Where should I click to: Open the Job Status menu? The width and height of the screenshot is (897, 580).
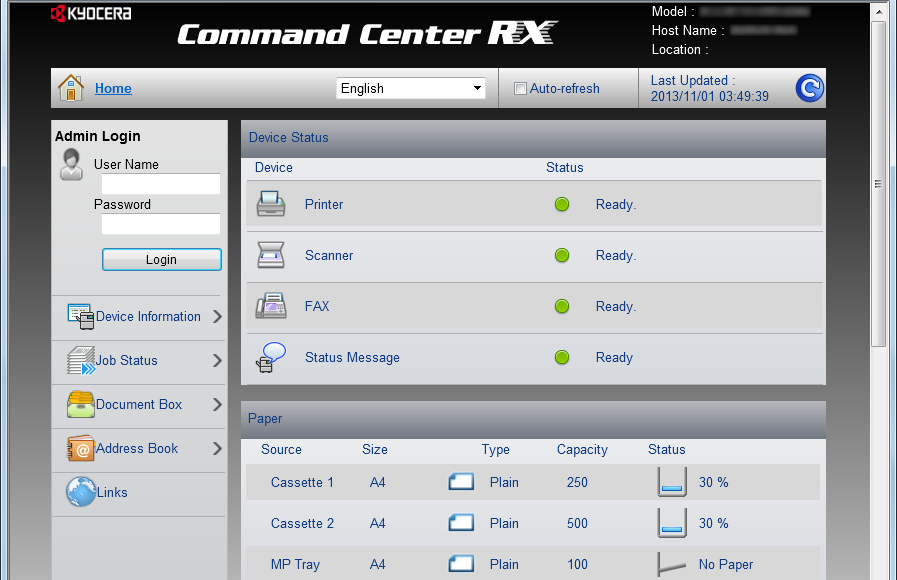(126, 360)
